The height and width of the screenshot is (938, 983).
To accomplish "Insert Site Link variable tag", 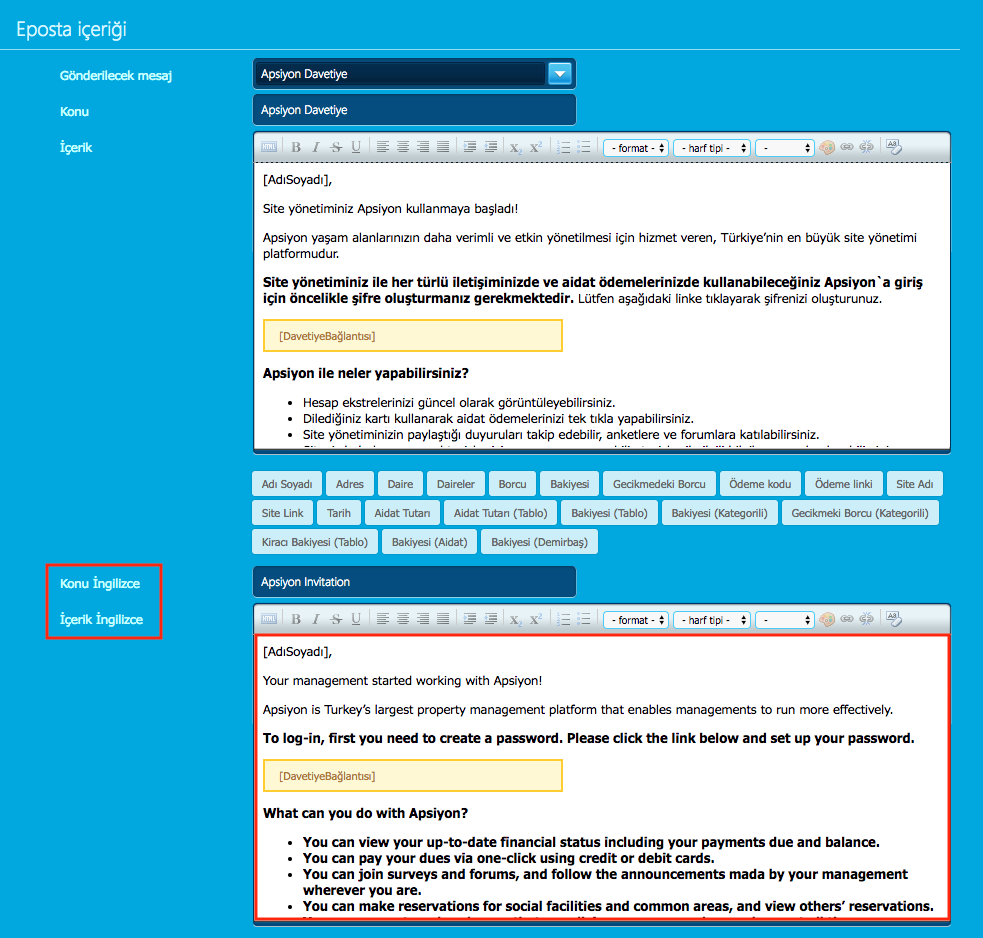I will [283, 513].
